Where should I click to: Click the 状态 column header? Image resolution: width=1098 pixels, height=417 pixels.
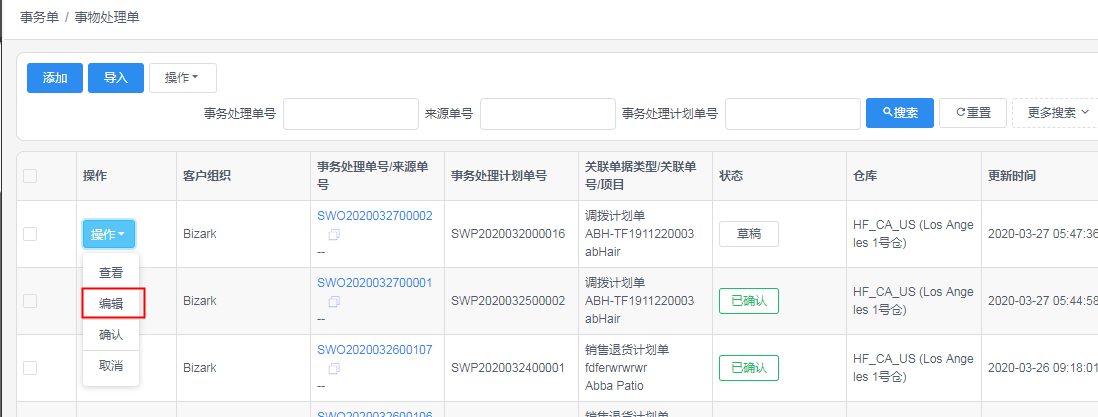731,176
